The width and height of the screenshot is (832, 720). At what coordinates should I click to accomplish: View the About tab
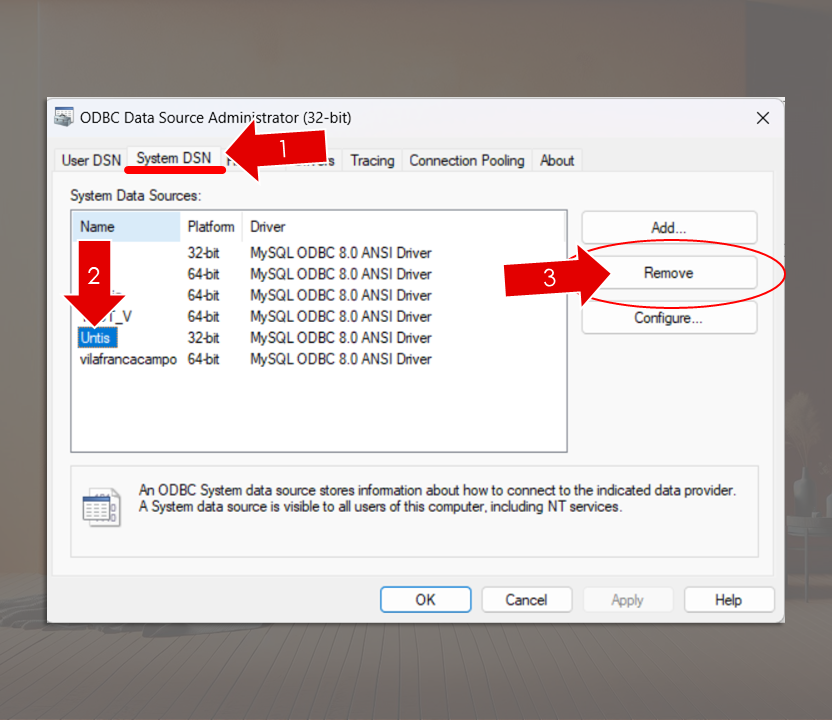pos(557,161)
